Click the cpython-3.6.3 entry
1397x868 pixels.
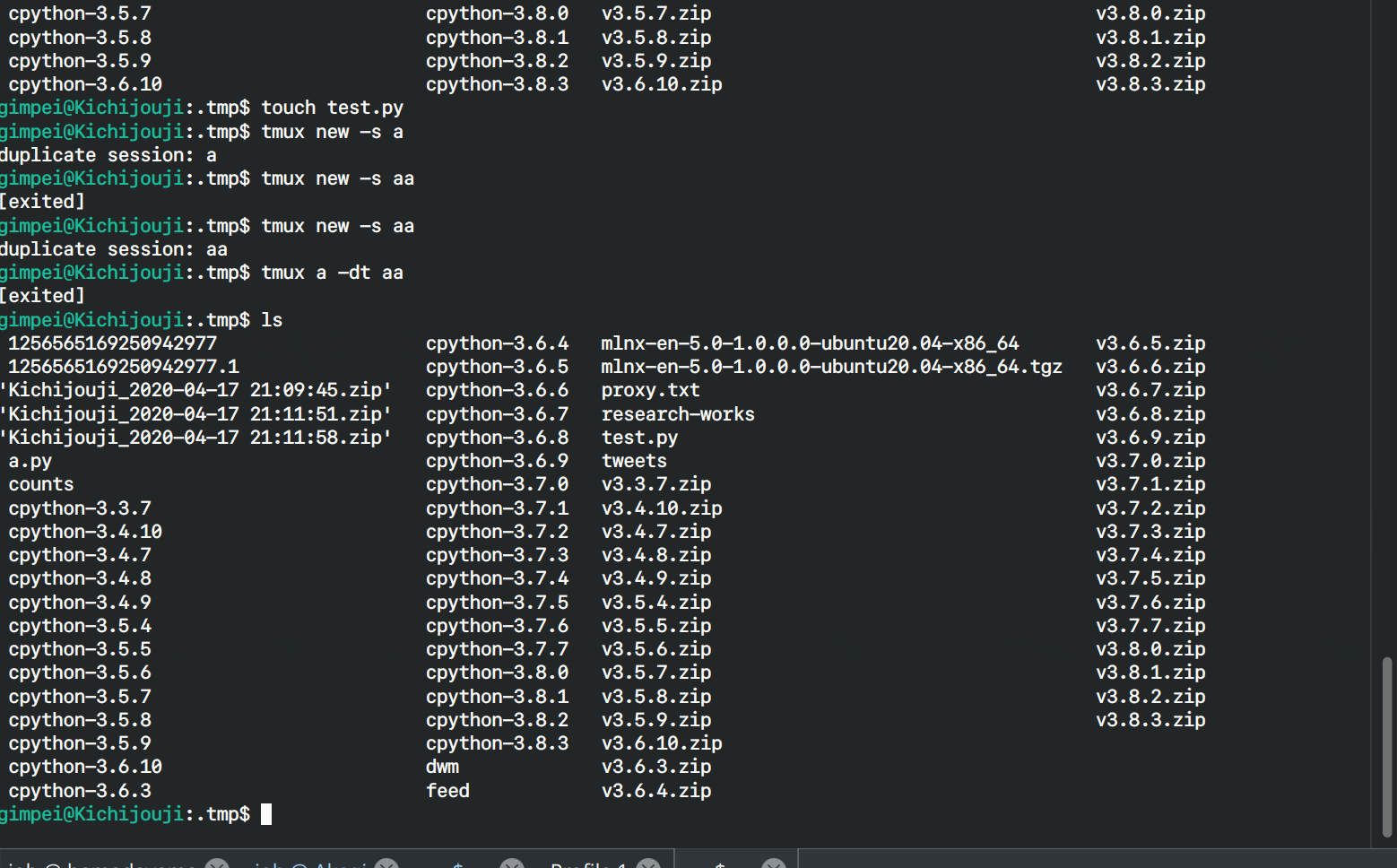tap(80, 791)
